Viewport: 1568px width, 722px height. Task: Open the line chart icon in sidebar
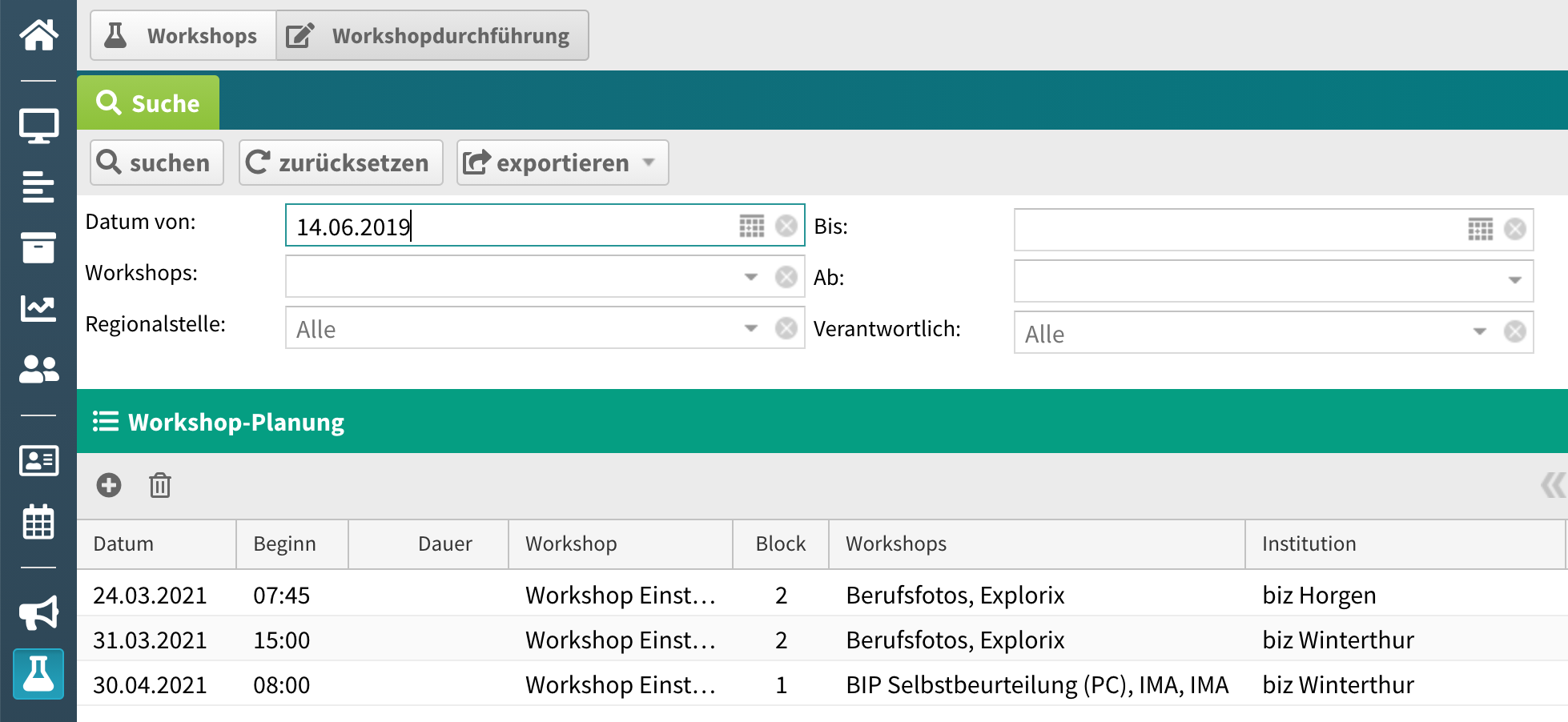38,308
